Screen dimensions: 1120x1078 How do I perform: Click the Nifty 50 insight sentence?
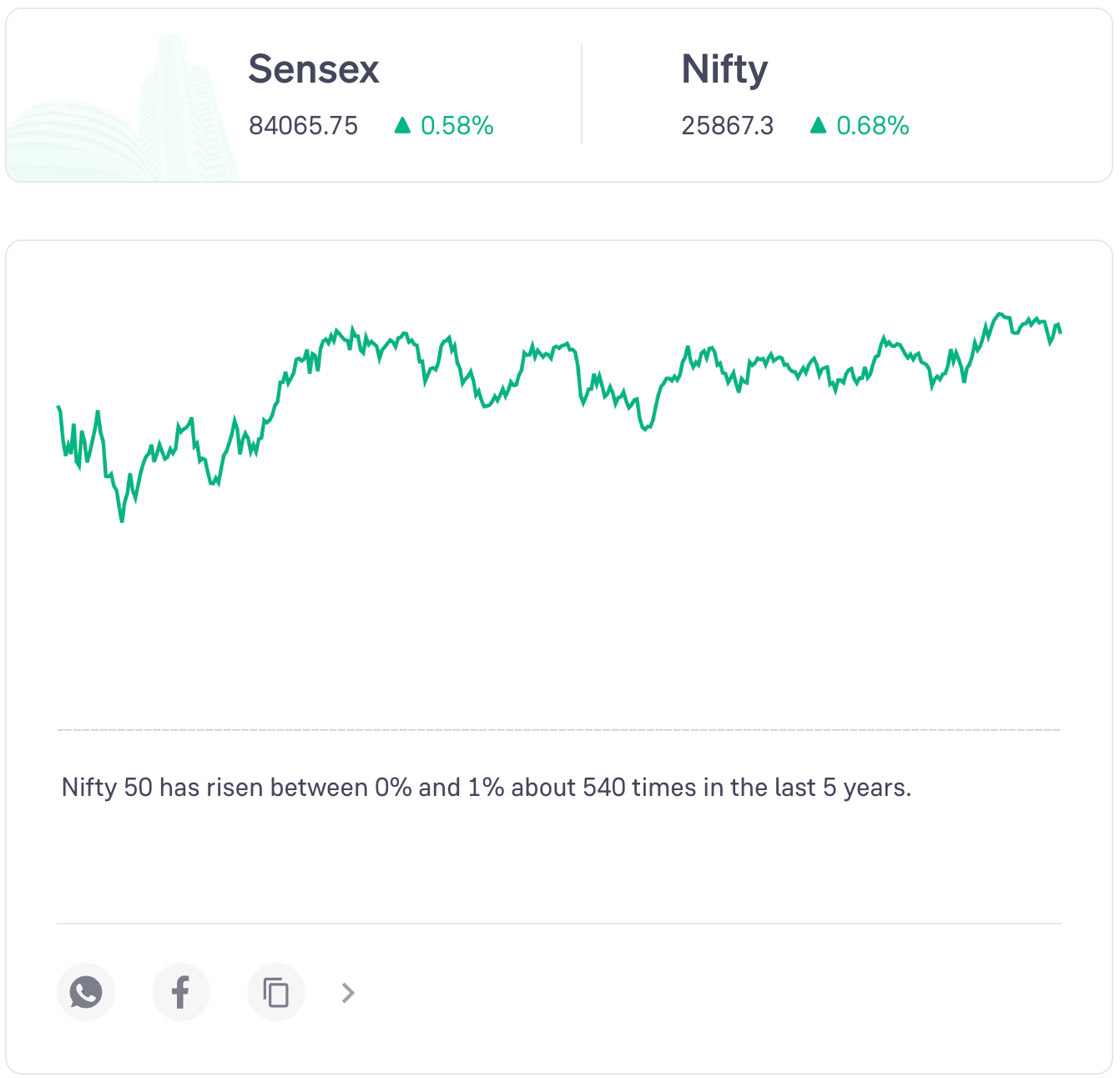tap(486, 788)
